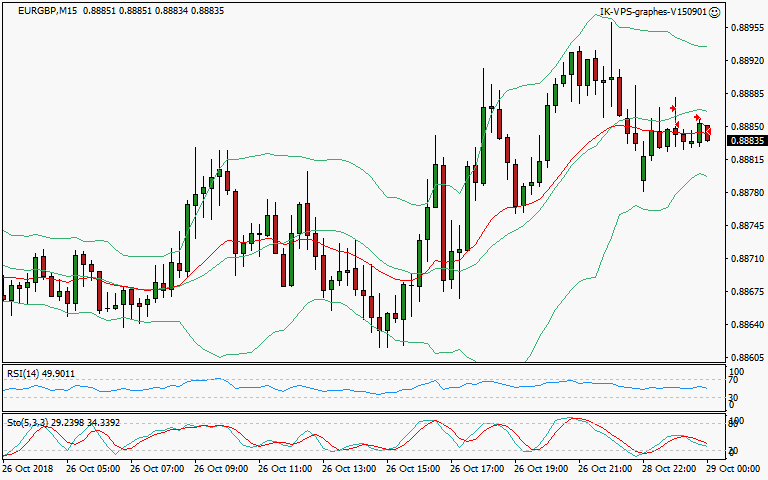The width and height of the screenshot is (768, 480).
Task: Click the 0.88710 price scale label
Action: click(x=745, y=258)
